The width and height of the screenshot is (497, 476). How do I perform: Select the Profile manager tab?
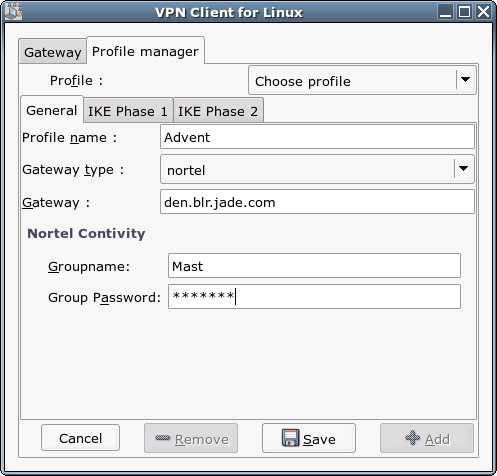click(x=145, y=51)
